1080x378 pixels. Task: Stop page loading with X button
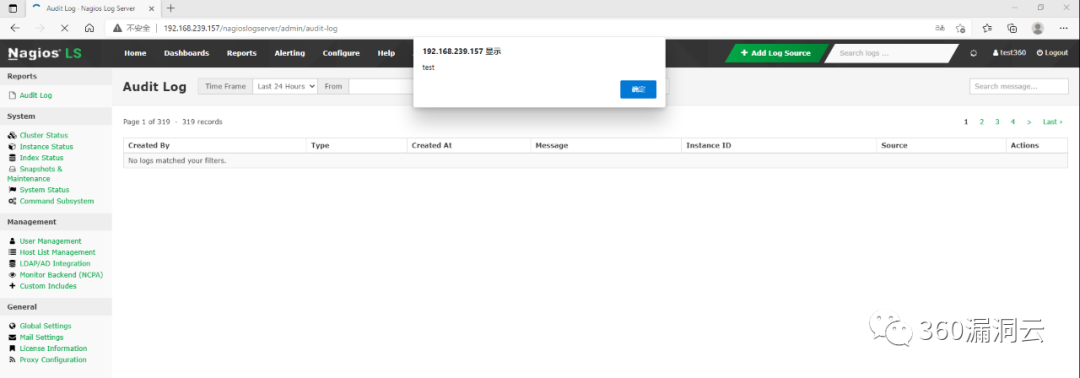(64, 28)
